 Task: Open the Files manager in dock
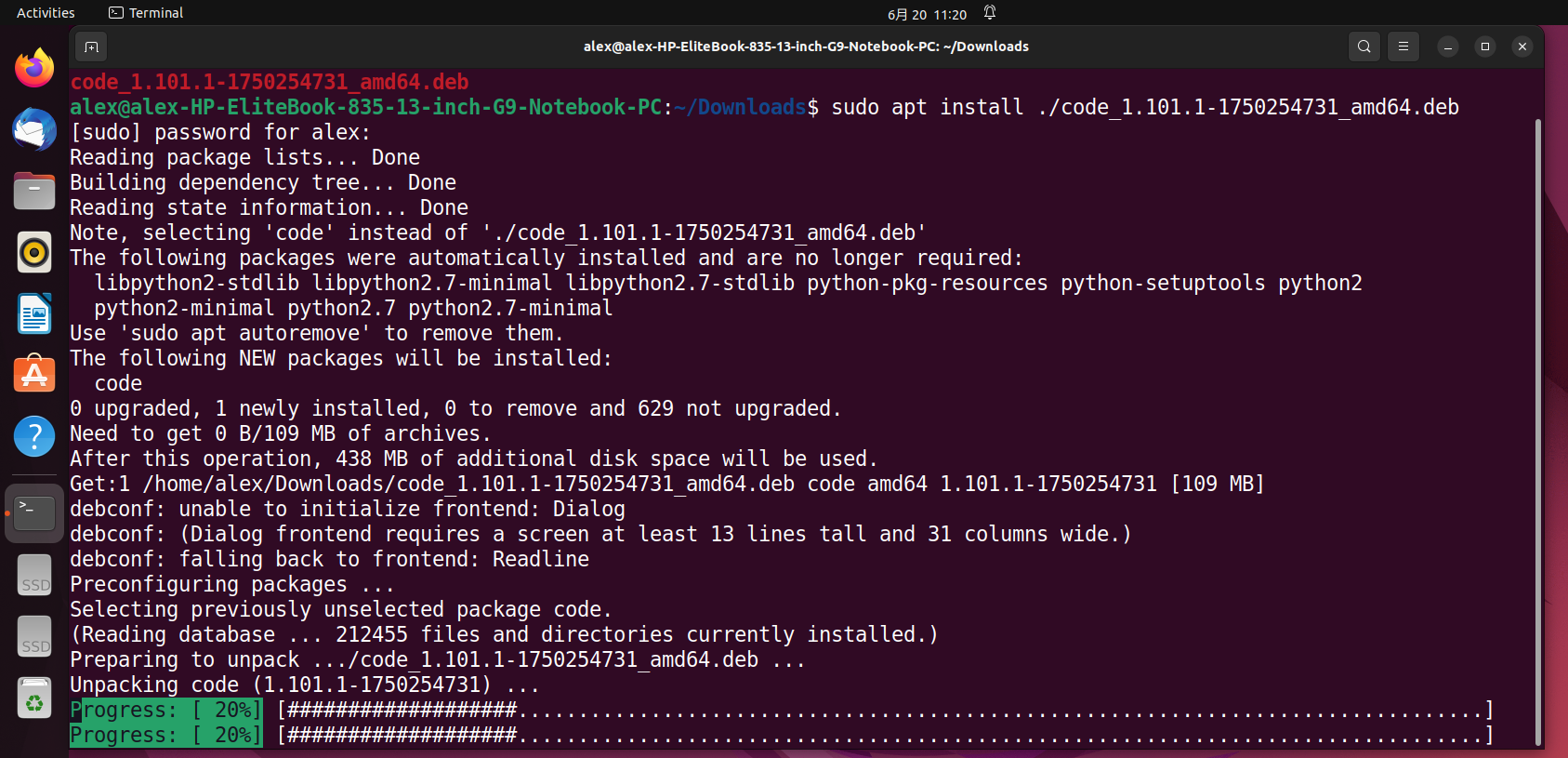pyautogui.click(x=34, y=191)
